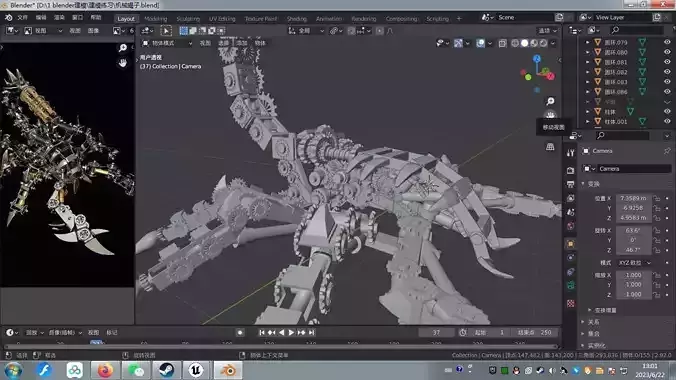This screenshot has width=676, height=380.
Task: Expand outliner item 圆环.079
Action: [587, 42]
